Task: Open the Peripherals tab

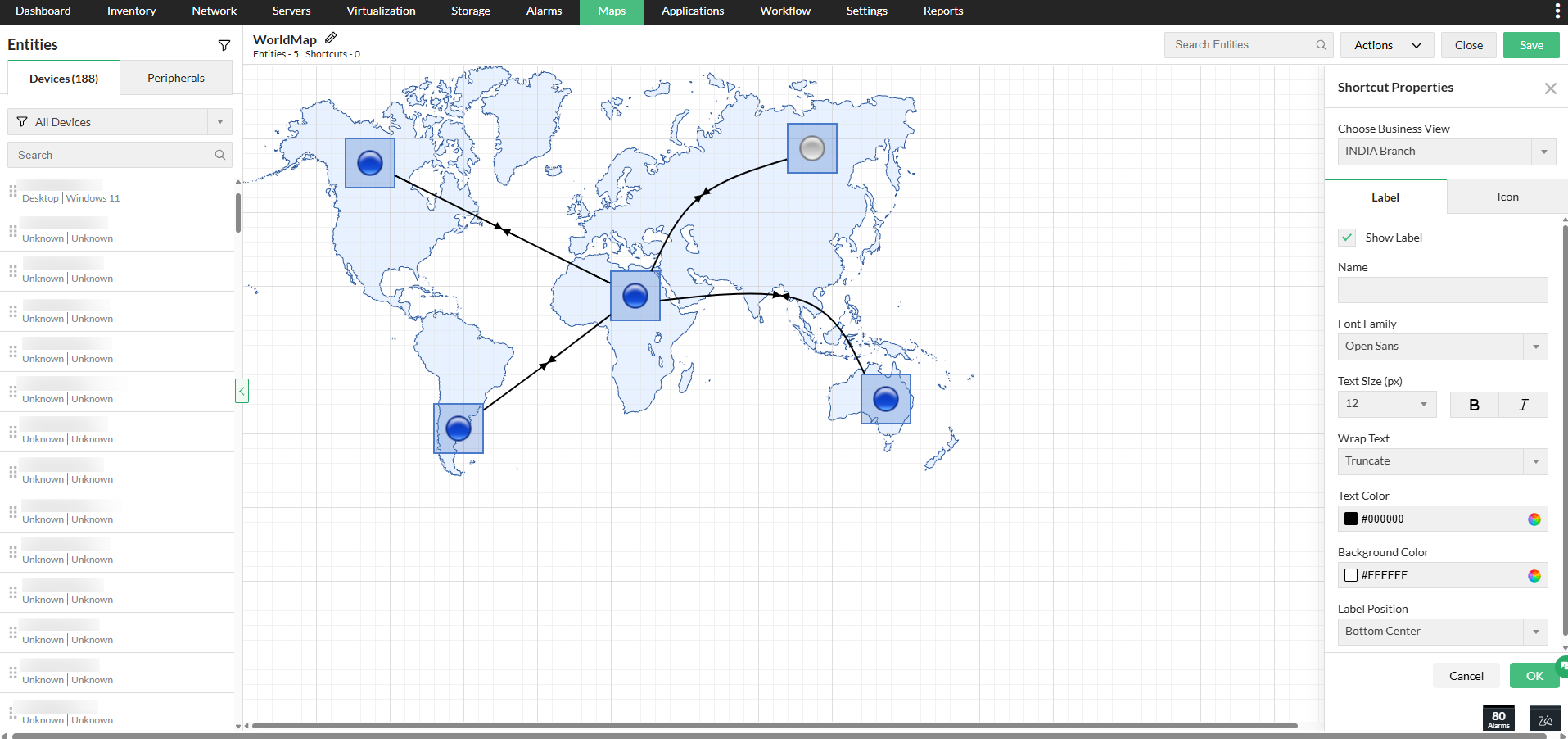Action: point(175,77)
